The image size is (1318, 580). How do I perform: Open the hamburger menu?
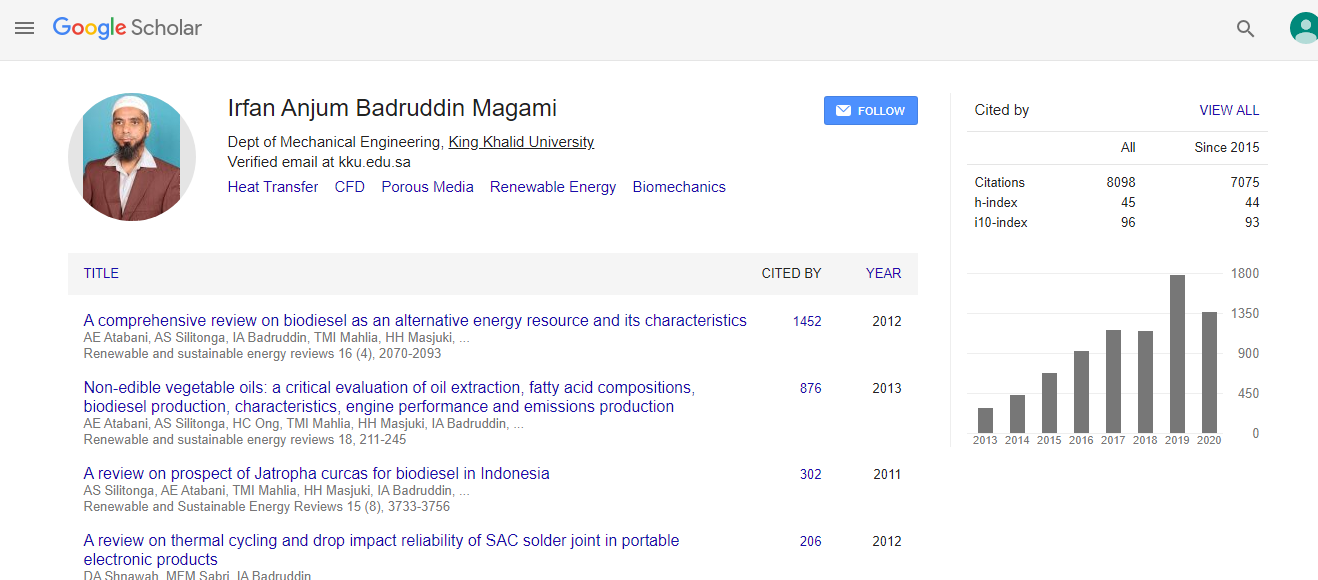[x=24, y=28]
